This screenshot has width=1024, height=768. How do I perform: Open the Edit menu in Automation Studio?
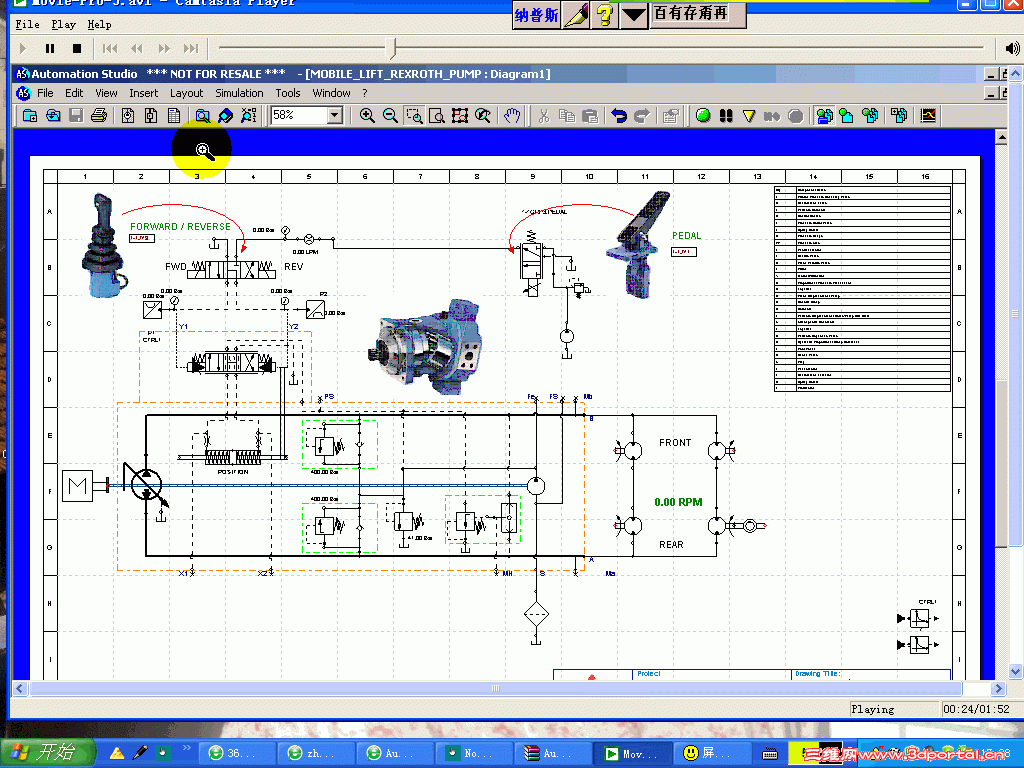74,93
